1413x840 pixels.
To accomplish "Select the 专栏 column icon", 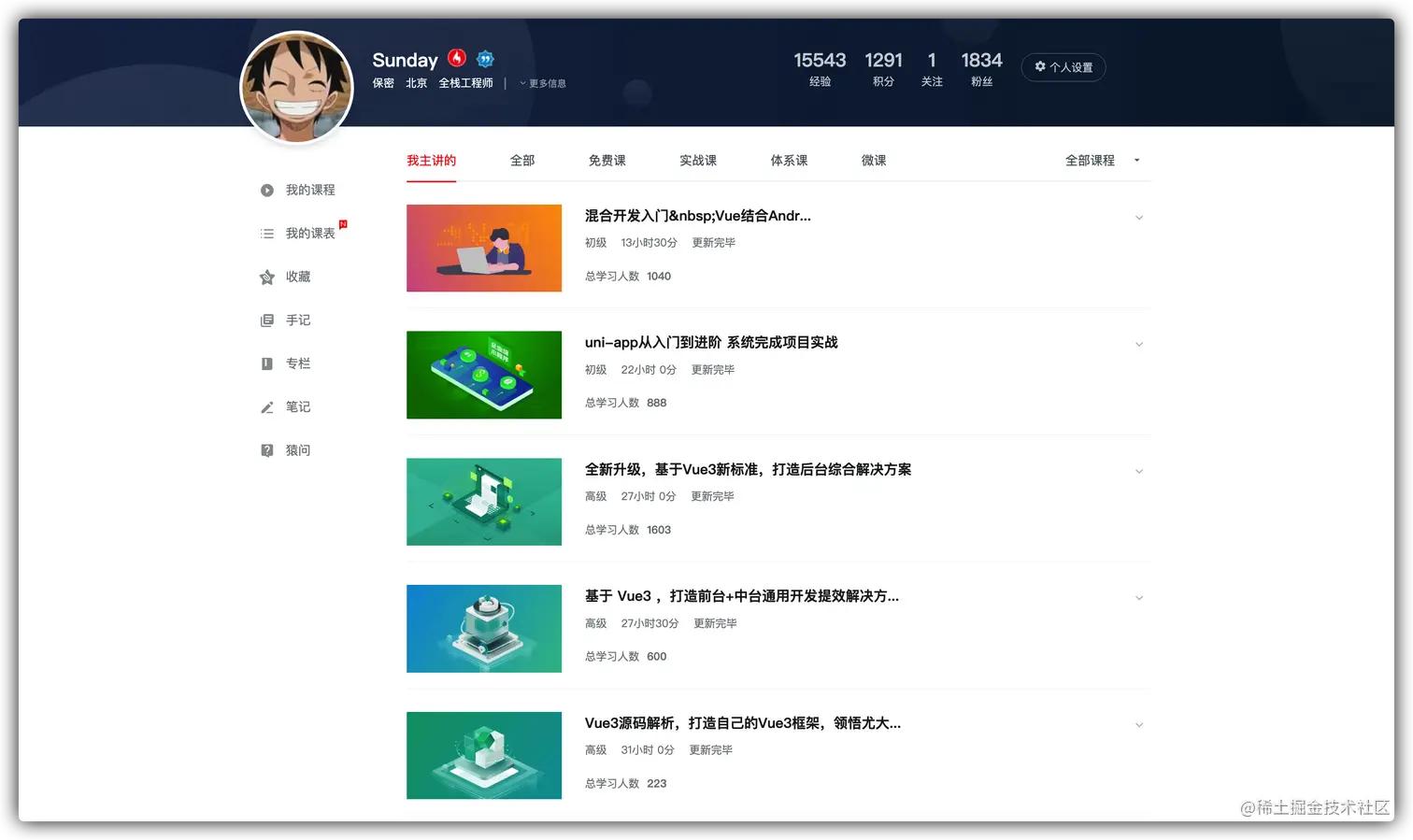I will point(267,363).
